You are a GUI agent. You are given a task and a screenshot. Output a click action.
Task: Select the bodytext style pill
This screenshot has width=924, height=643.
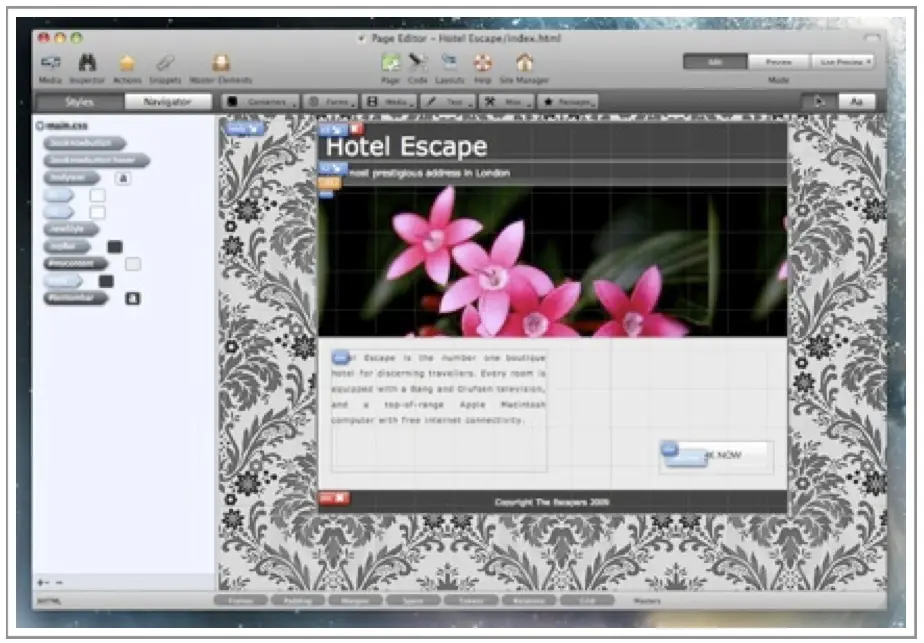[72, 177]
